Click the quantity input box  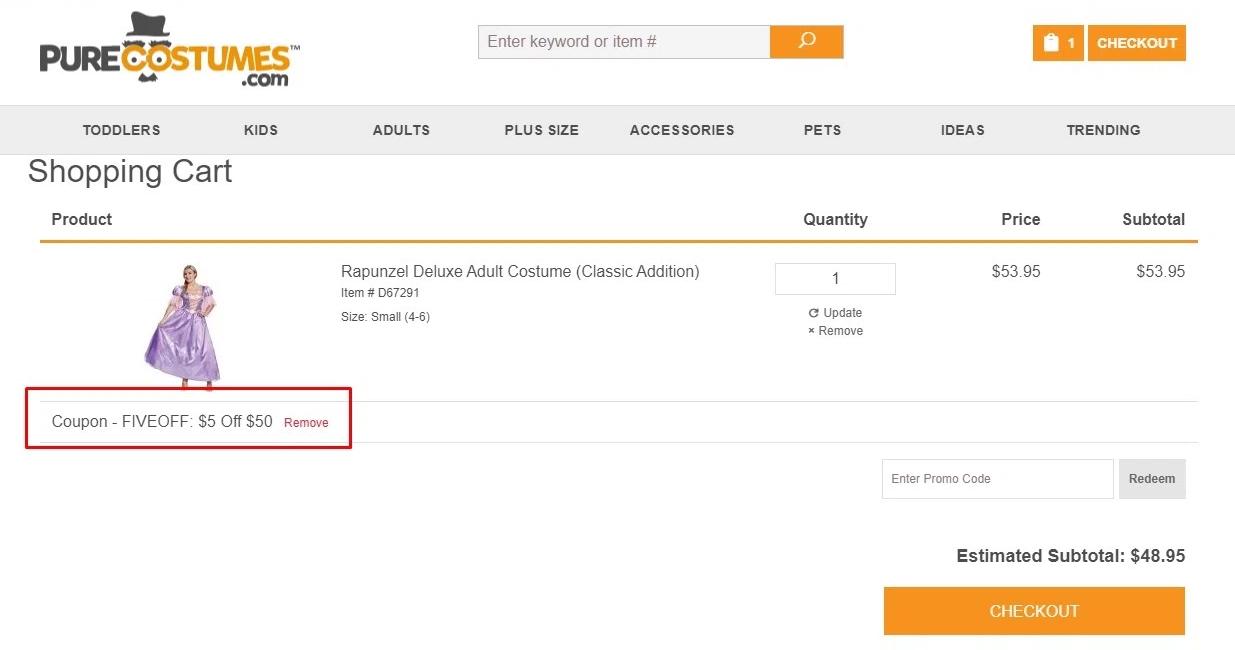tap(835, 279)
